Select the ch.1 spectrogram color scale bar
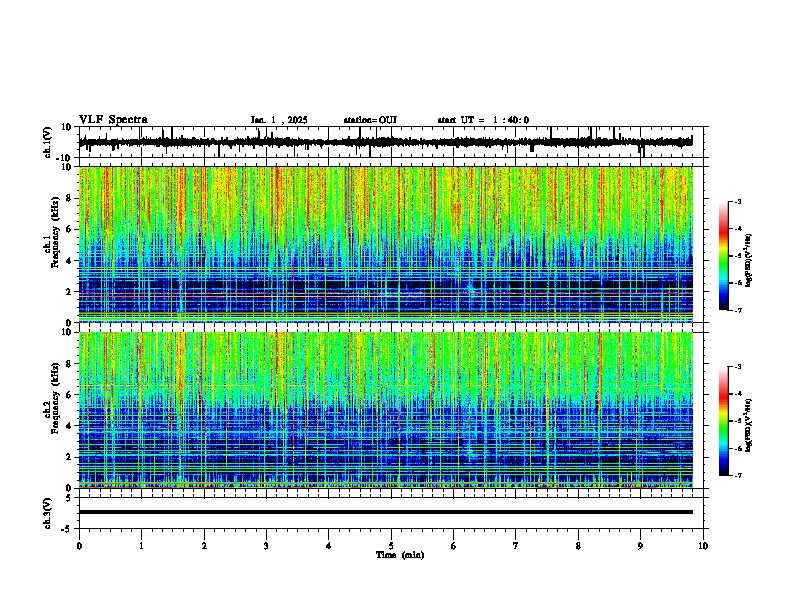The width and height of the screenshot is (792, 612). [723, 256]
